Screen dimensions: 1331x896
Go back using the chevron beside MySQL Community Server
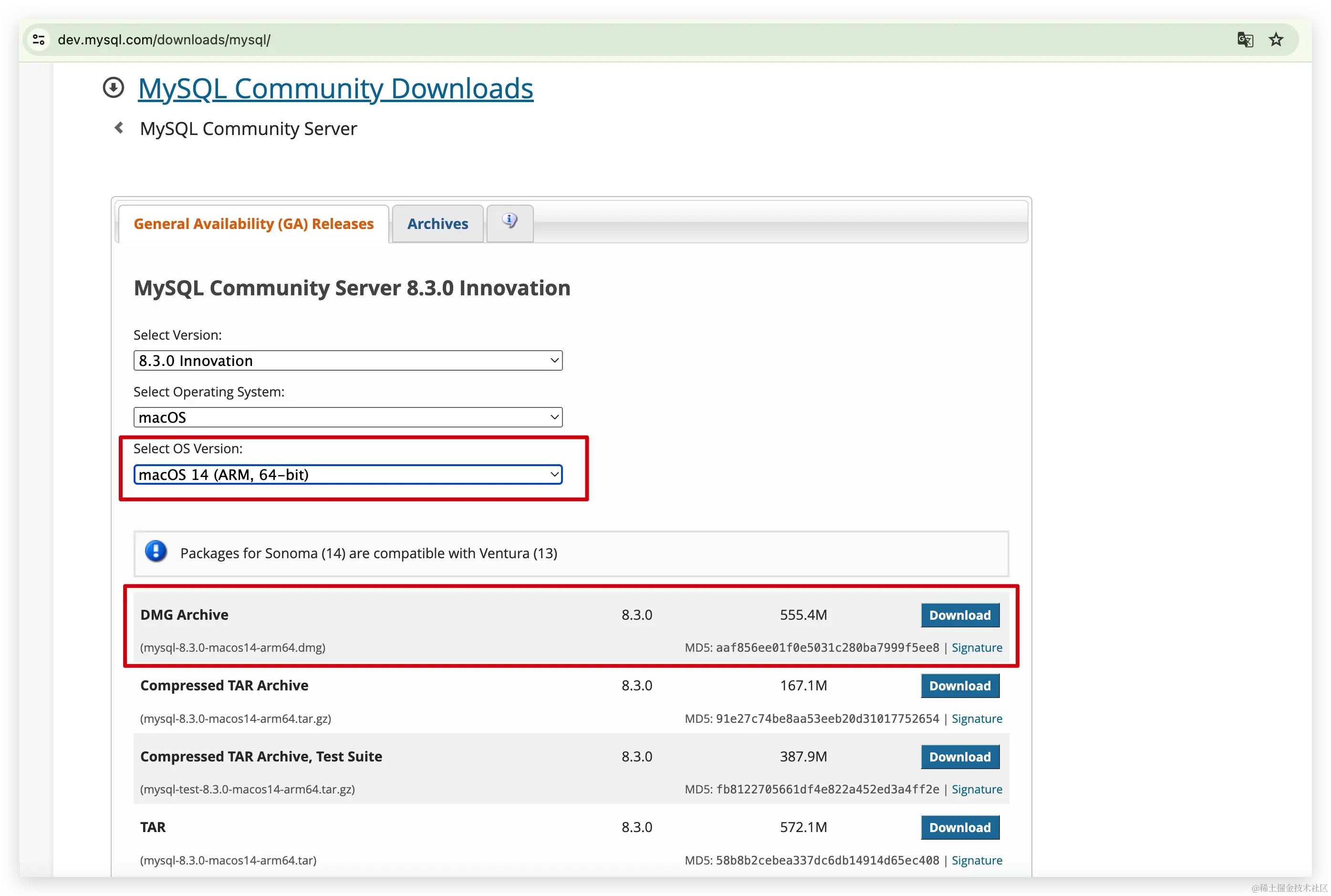119,127
